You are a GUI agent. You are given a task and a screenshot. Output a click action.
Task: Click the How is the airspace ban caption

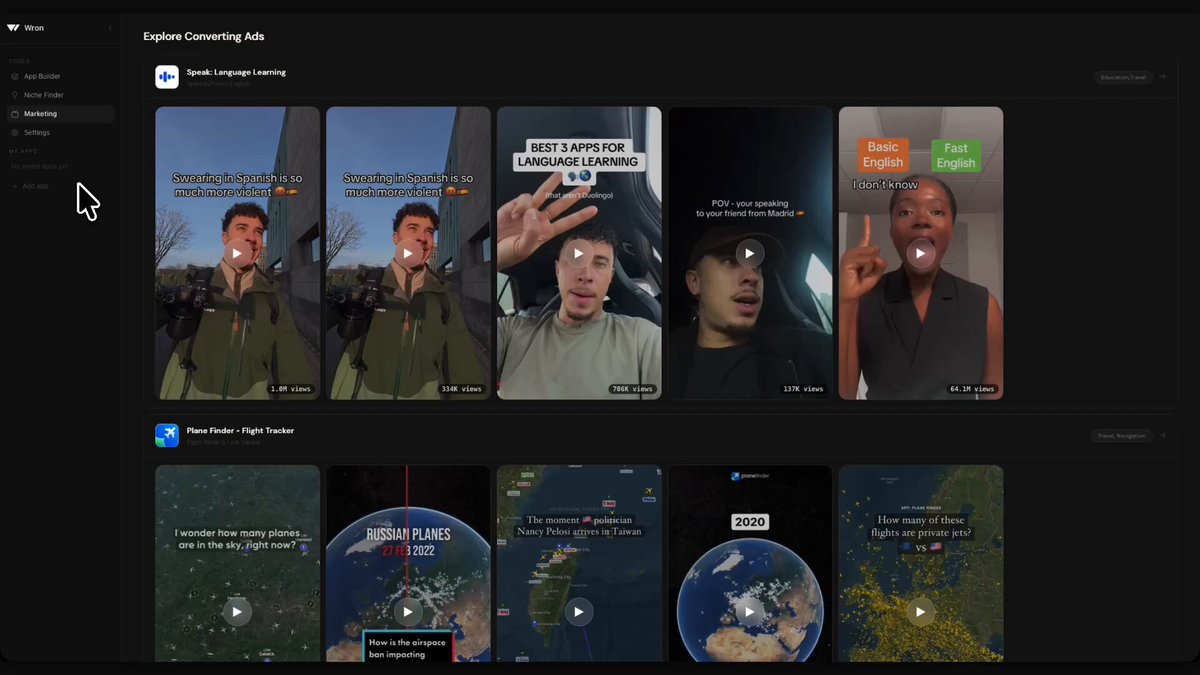tap(409, 649)
